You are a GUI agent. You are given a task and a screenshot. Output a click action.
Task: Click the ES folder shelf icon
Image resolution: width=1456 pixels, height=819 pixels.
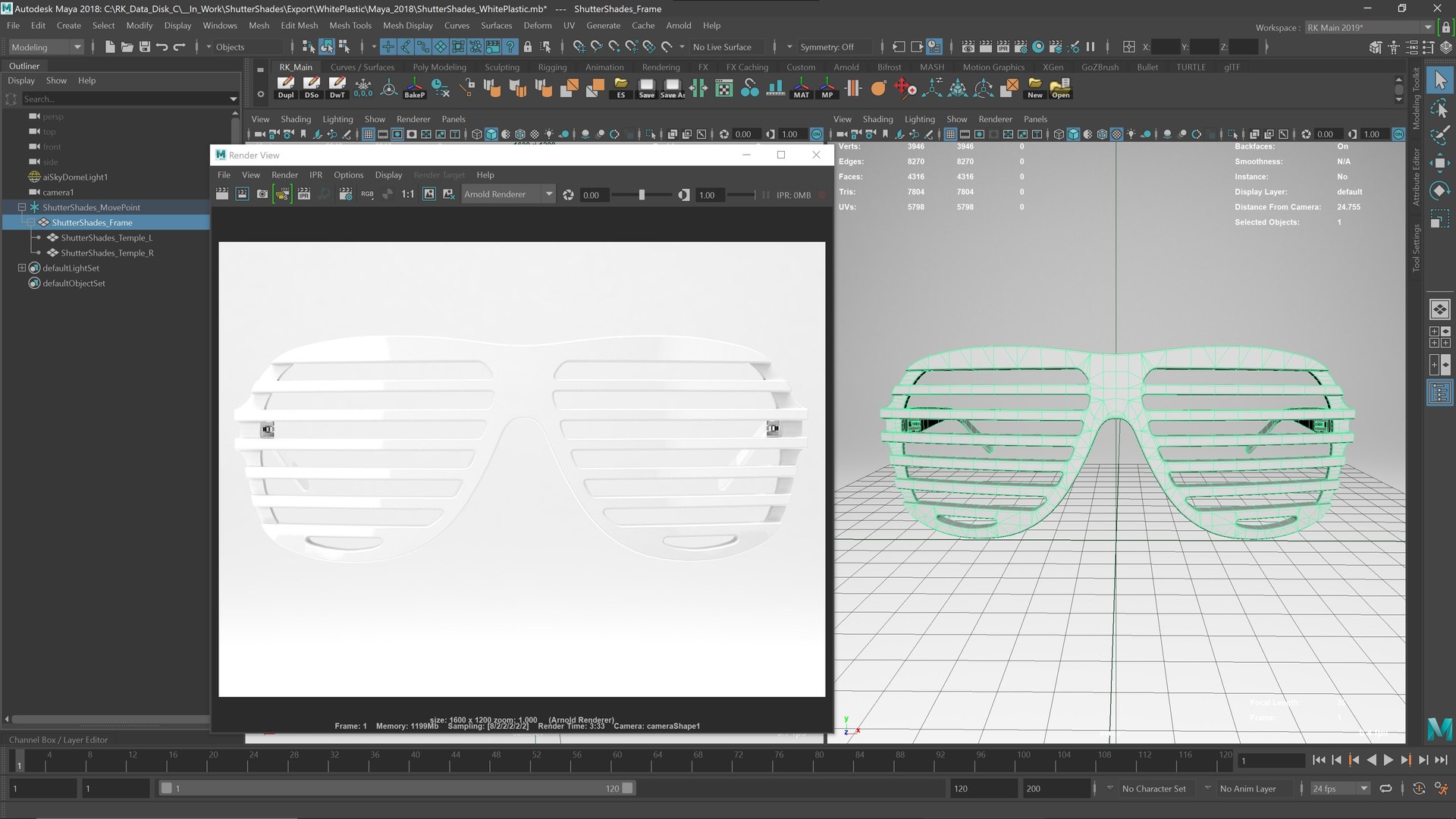620,88
